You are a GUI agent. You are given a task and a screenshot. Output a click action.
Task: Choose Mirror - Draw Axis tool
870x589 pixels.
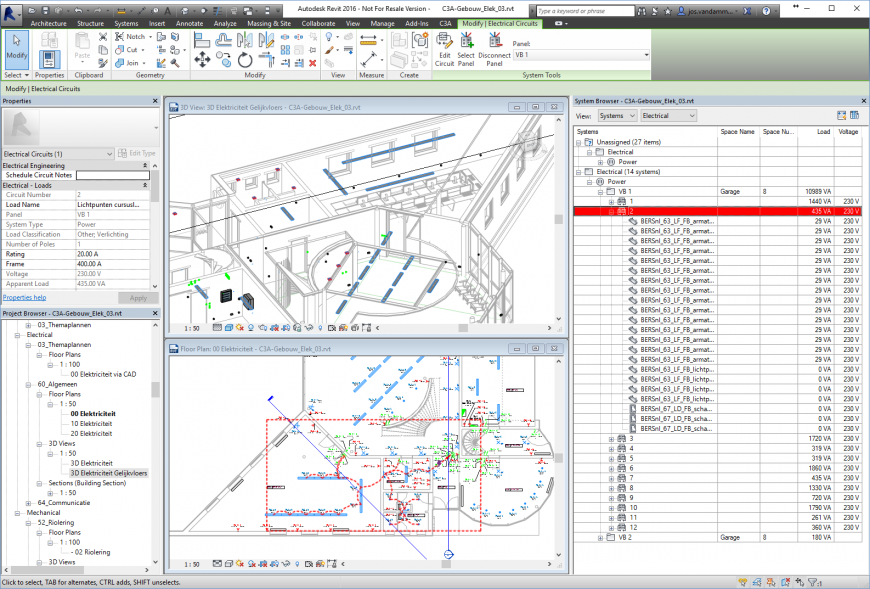tap(266, 39)
